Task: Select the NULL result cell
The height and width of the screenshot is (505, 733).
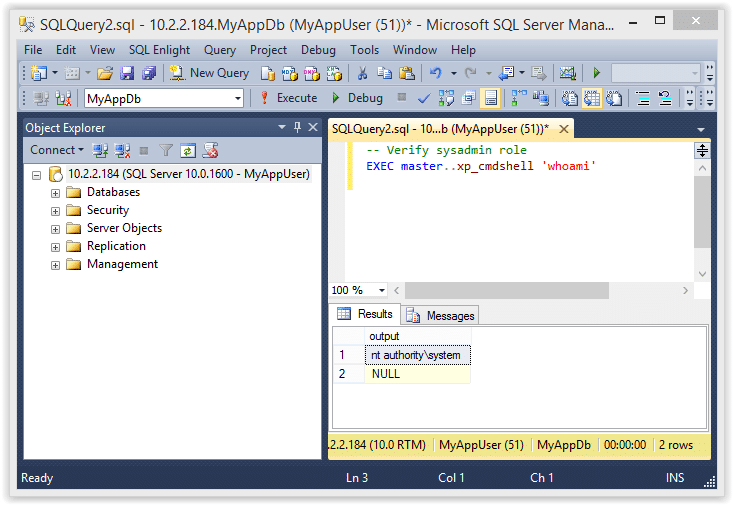Action: click(417, 374)
